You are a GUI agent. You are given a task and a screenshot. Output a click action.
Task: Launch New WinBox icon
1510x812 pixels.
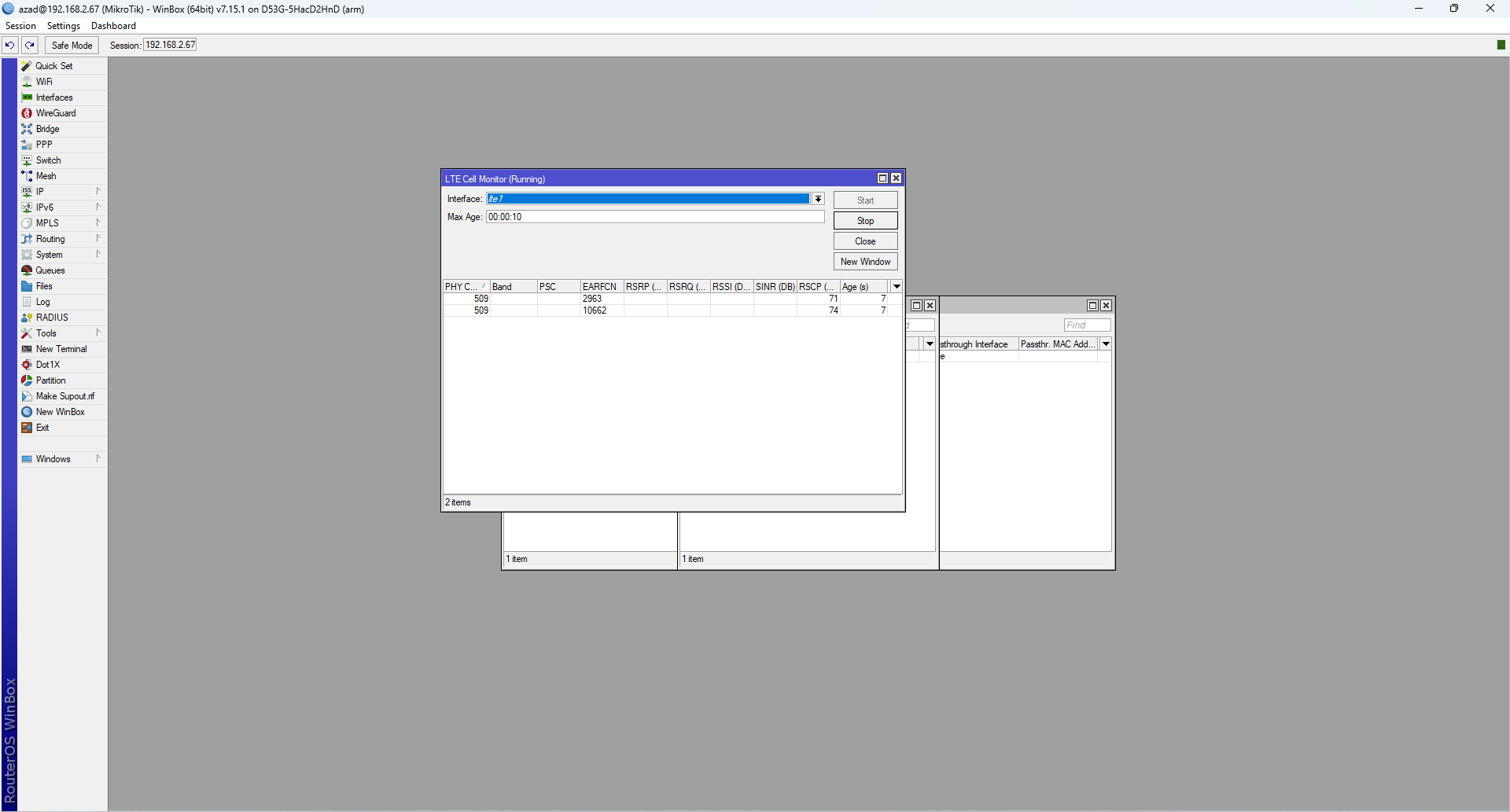pos(27,412)
